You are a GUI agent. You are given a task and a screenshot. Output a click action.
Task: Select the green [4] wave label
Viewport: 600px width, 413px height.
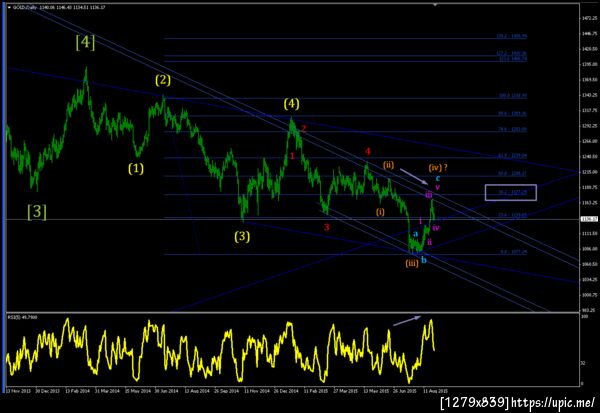85,42
